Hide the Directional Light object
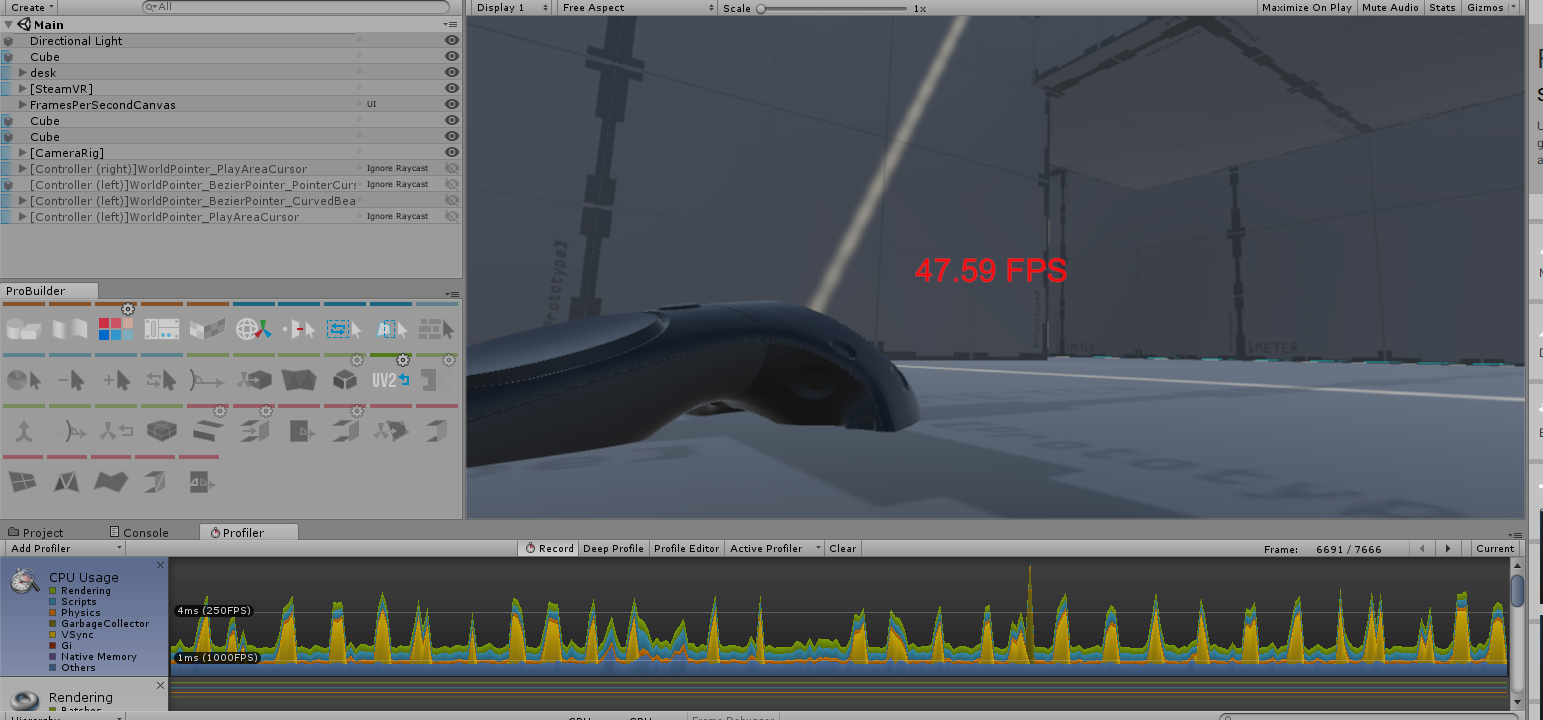1543x720 pixels. pyautogui.click(x=452, y=41)
